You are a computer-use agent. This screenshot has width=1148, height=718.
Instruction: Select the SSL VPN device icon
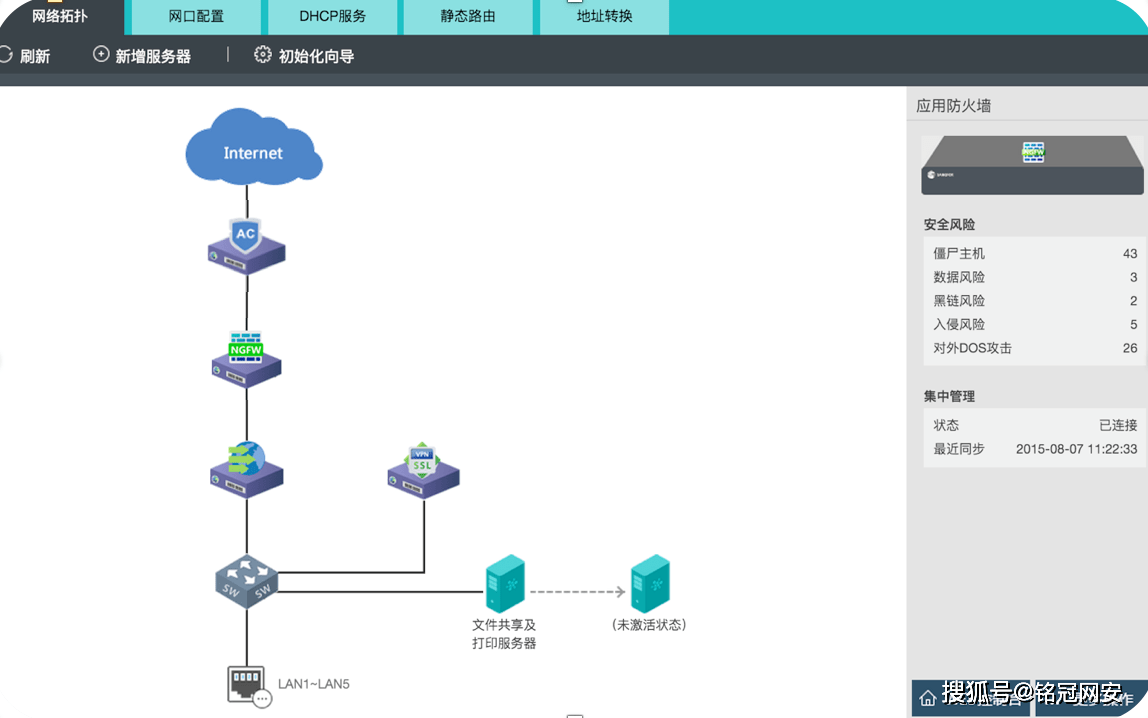(x=423, y=470)
